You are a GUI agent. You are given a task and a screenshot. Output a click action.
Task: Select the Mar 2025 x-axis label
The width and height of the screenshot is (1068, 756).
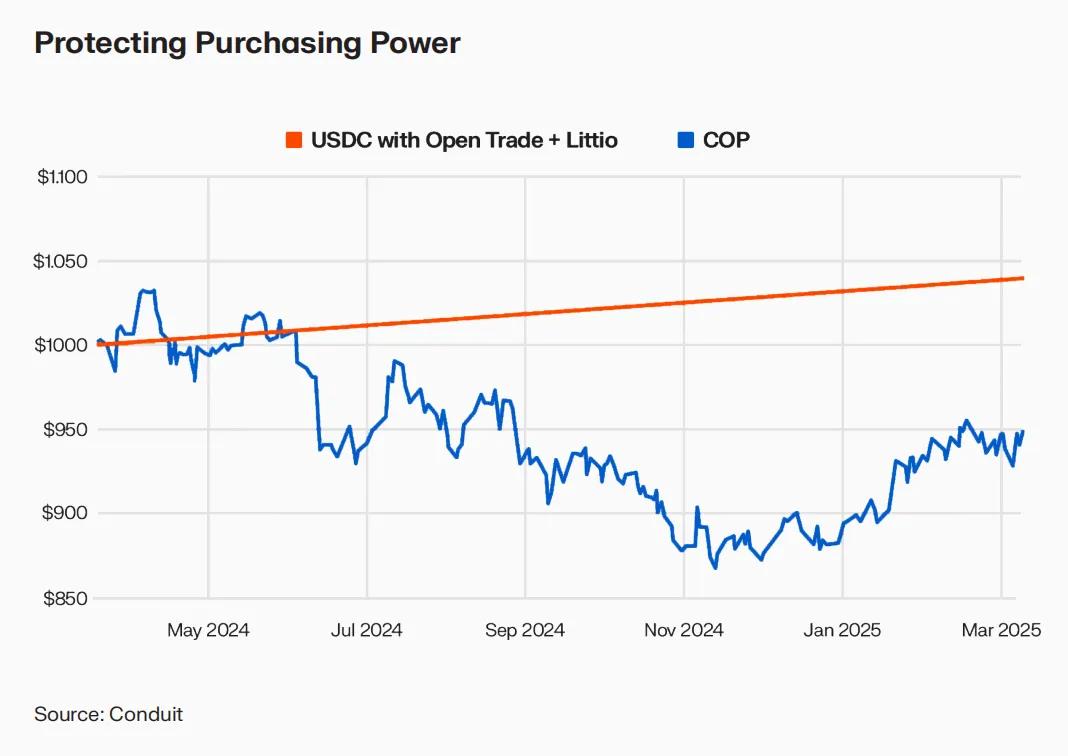coord(1001,630)
